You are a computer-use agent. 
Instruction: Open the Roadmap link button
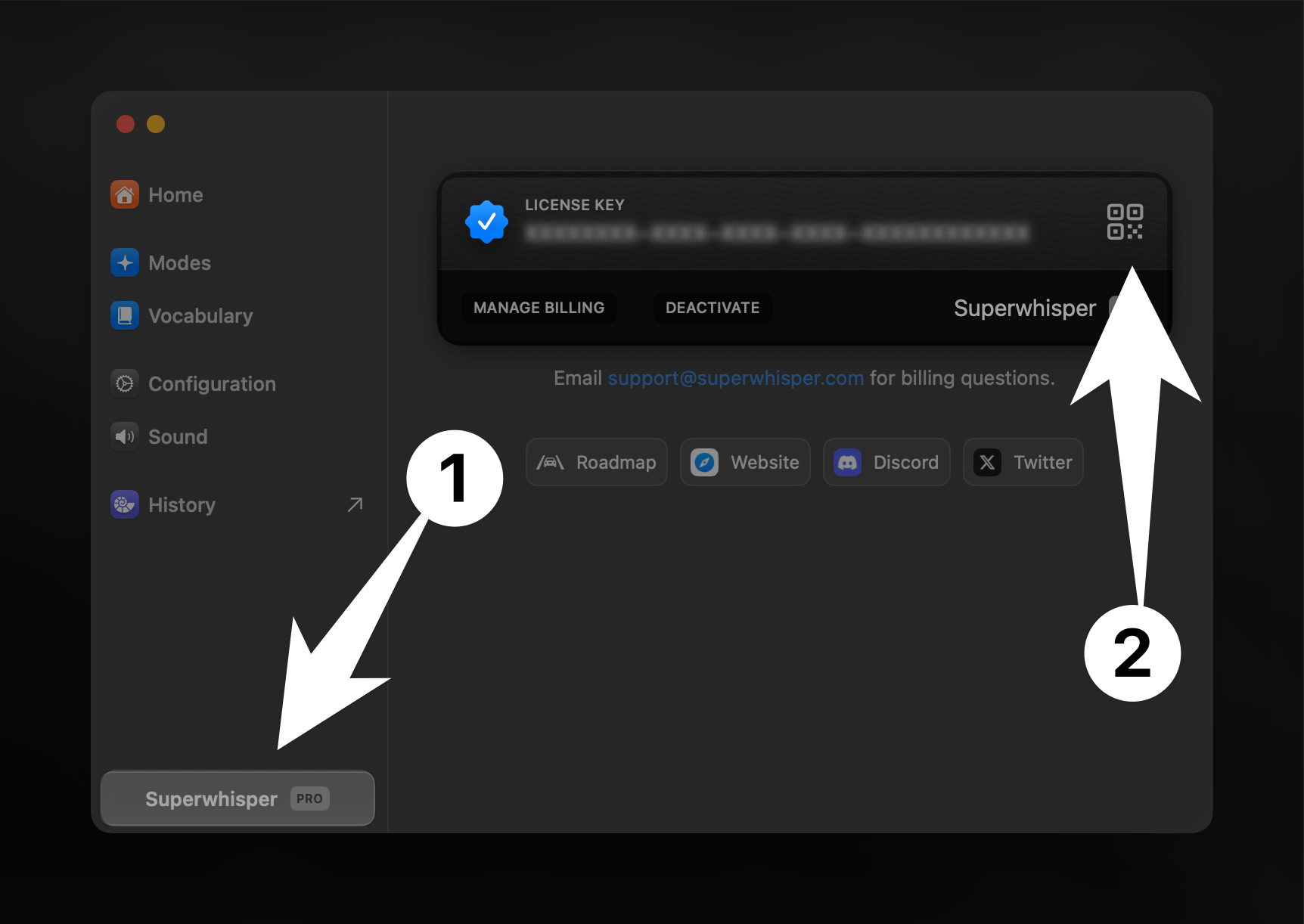[x=597, y=462]
